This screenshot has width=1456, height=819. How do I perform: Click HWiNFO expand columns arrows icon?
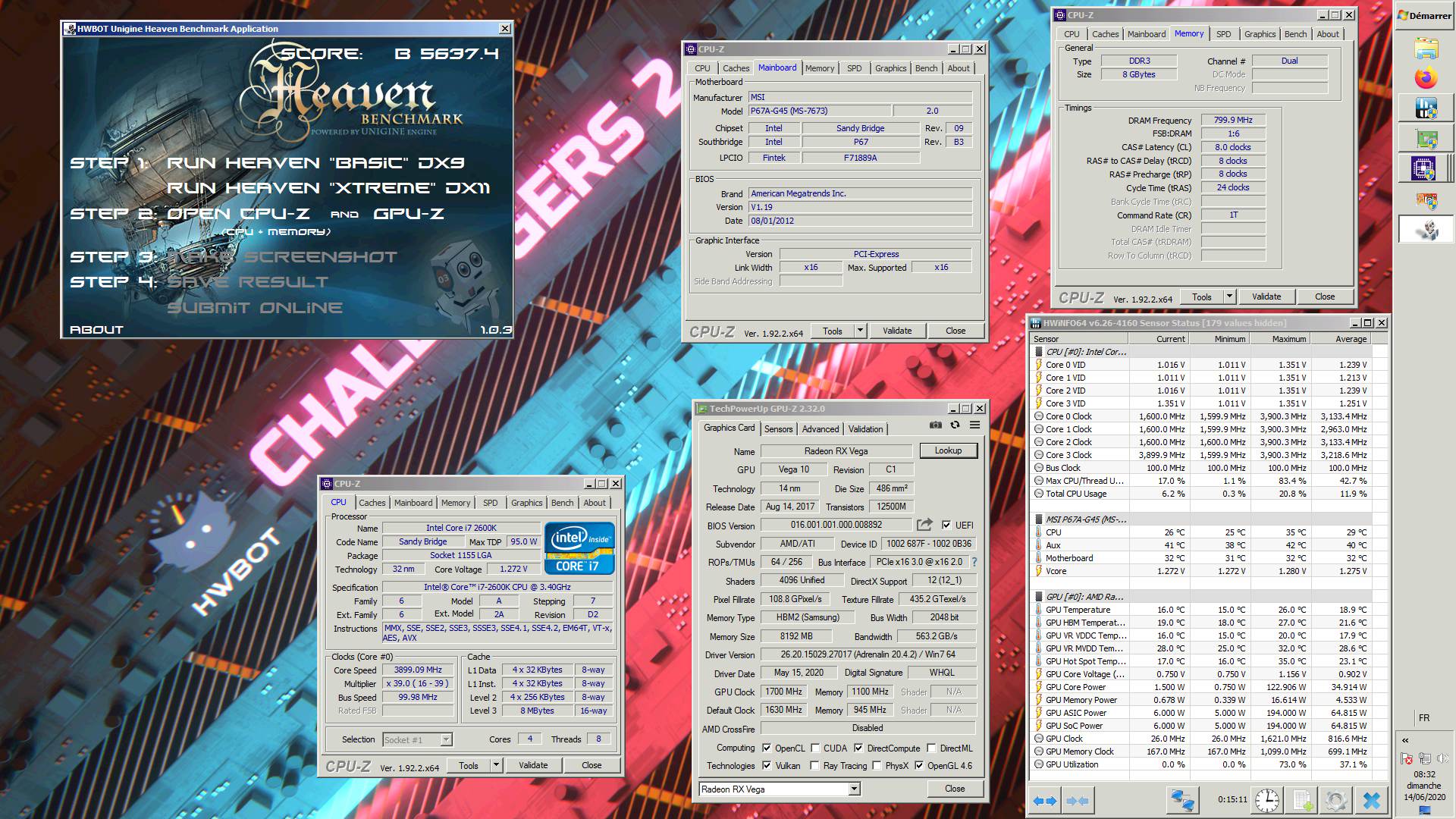(x=1045, y=801)
